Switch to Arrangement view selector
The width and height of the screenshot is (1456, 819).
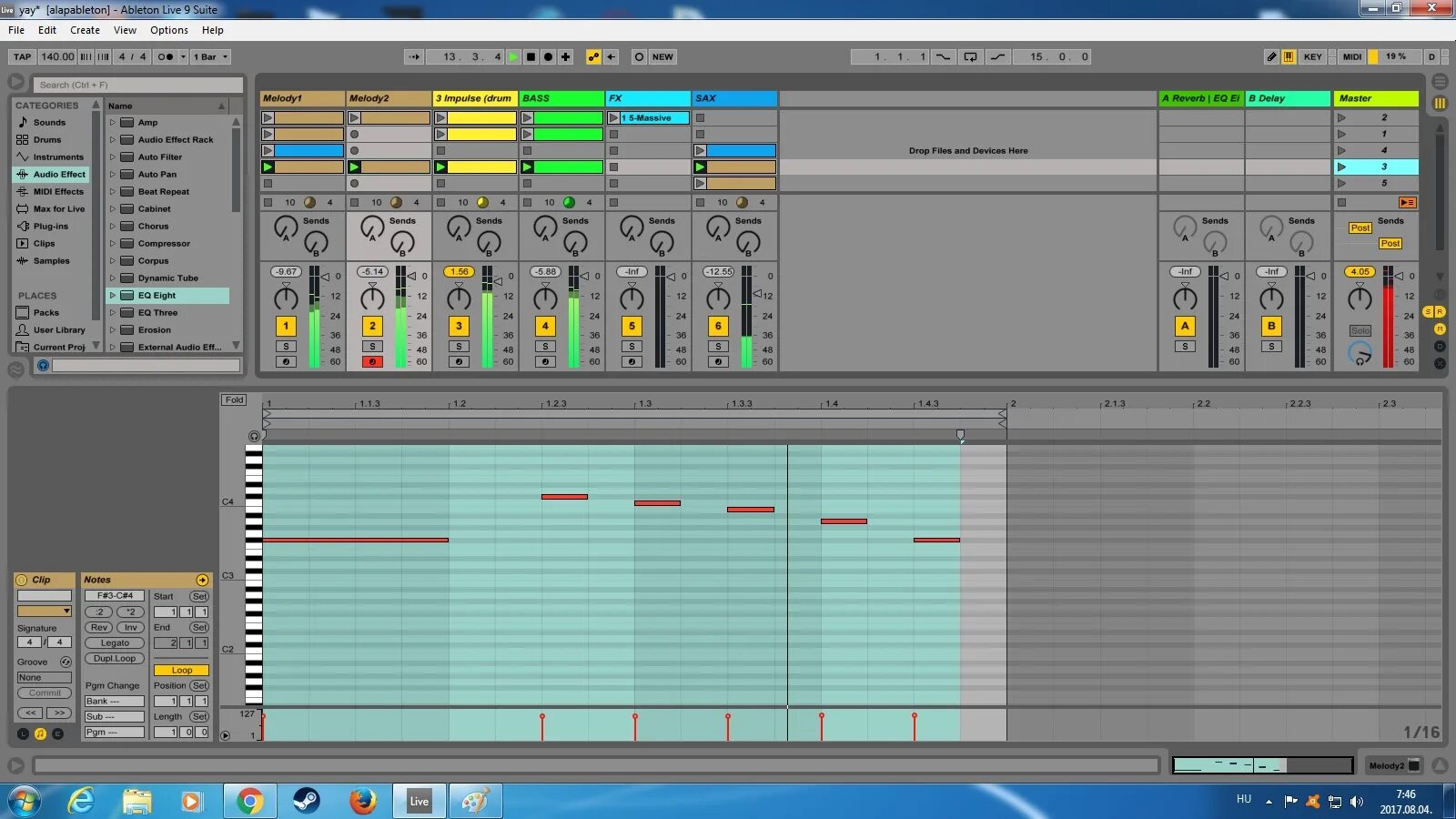tap(1440, 82)
